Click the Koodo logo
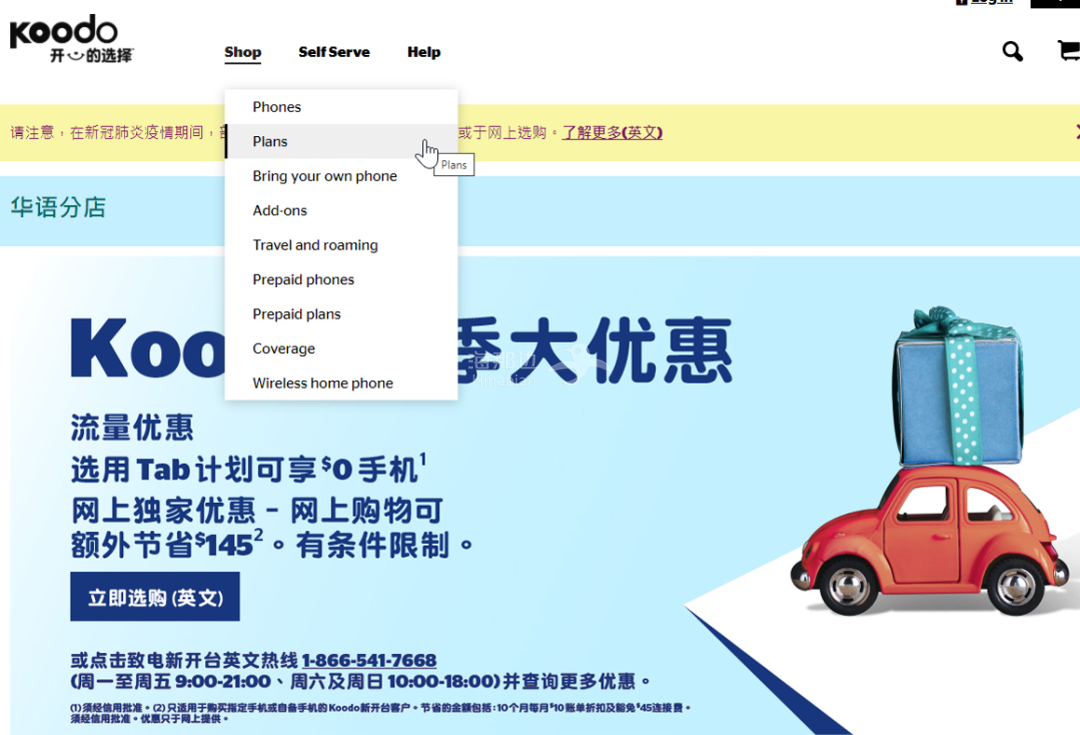Viewport: 1080px width, 735px height. (x=72, y=39)
